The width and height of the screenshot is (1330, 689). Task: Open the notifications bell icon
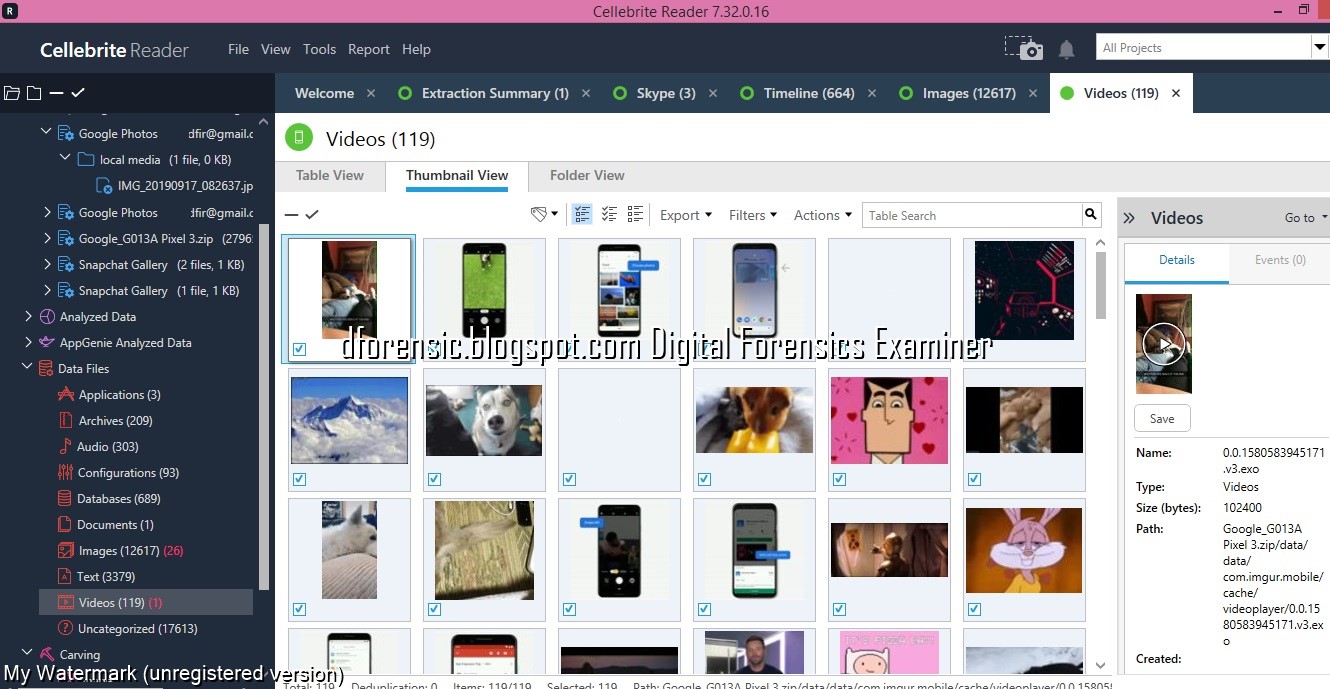click(x=1067, y=49)
